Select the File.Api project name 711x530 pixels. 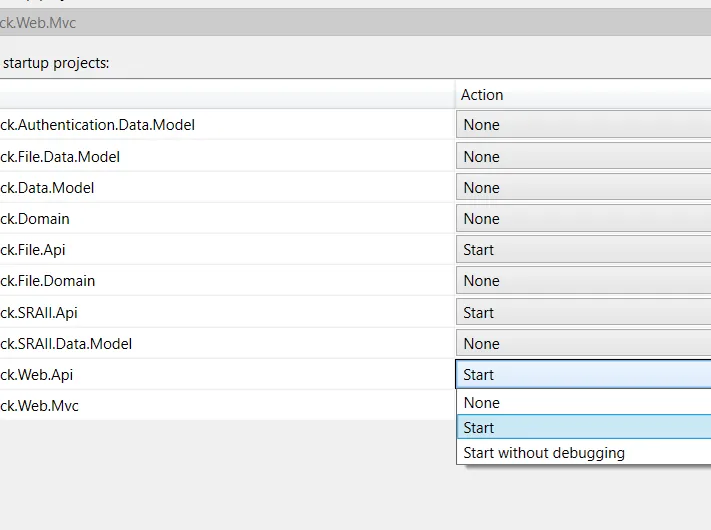pos(34,250)
